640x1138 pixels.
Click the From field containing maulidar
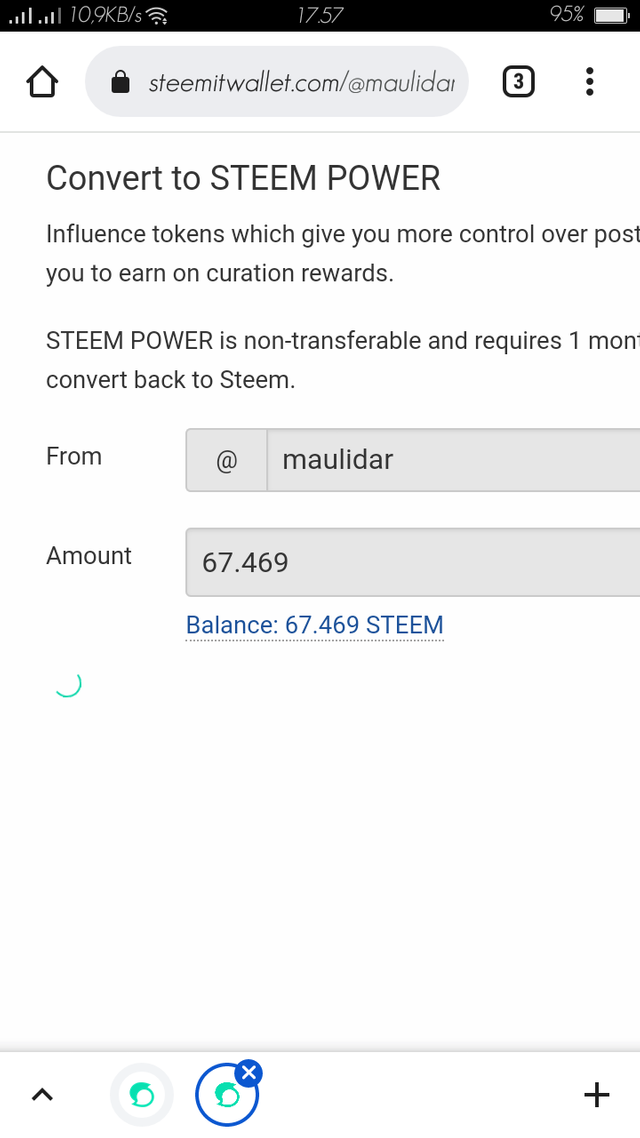(x=452, y=460)
